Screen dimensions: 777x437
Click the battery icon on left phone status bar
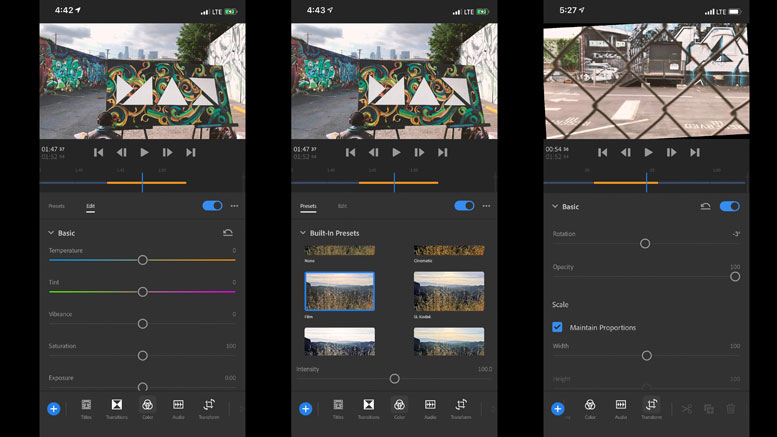pyautogui.click(x=230, y=11)
